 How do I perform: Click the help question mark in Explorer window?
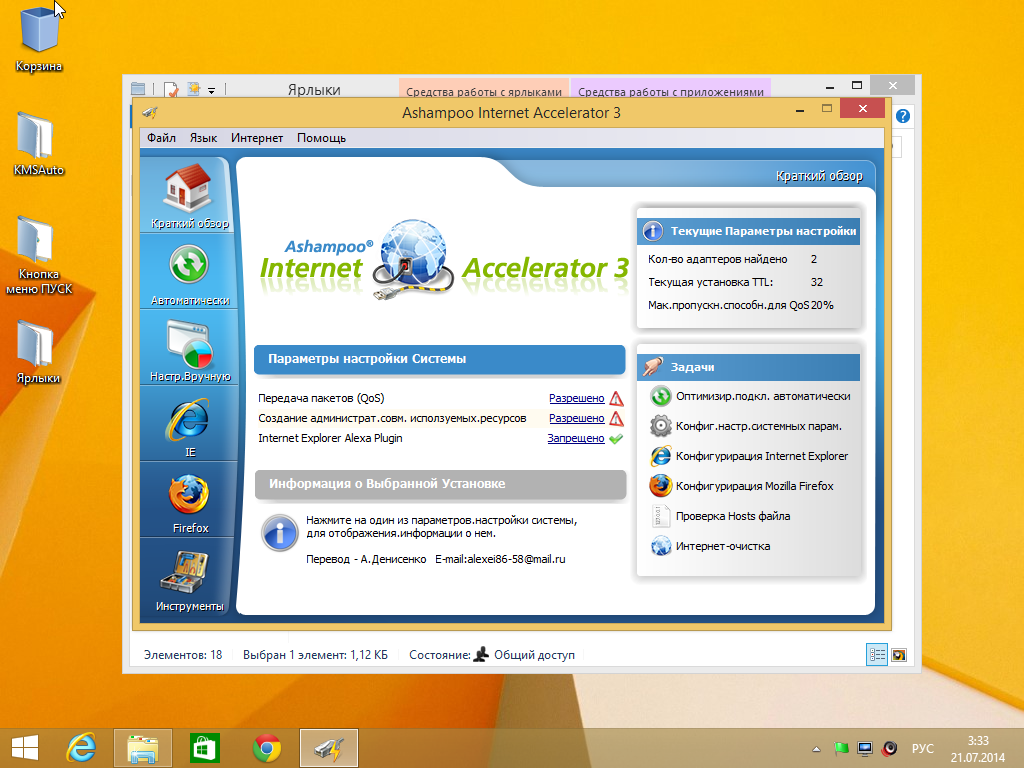[x=903, y=116]
